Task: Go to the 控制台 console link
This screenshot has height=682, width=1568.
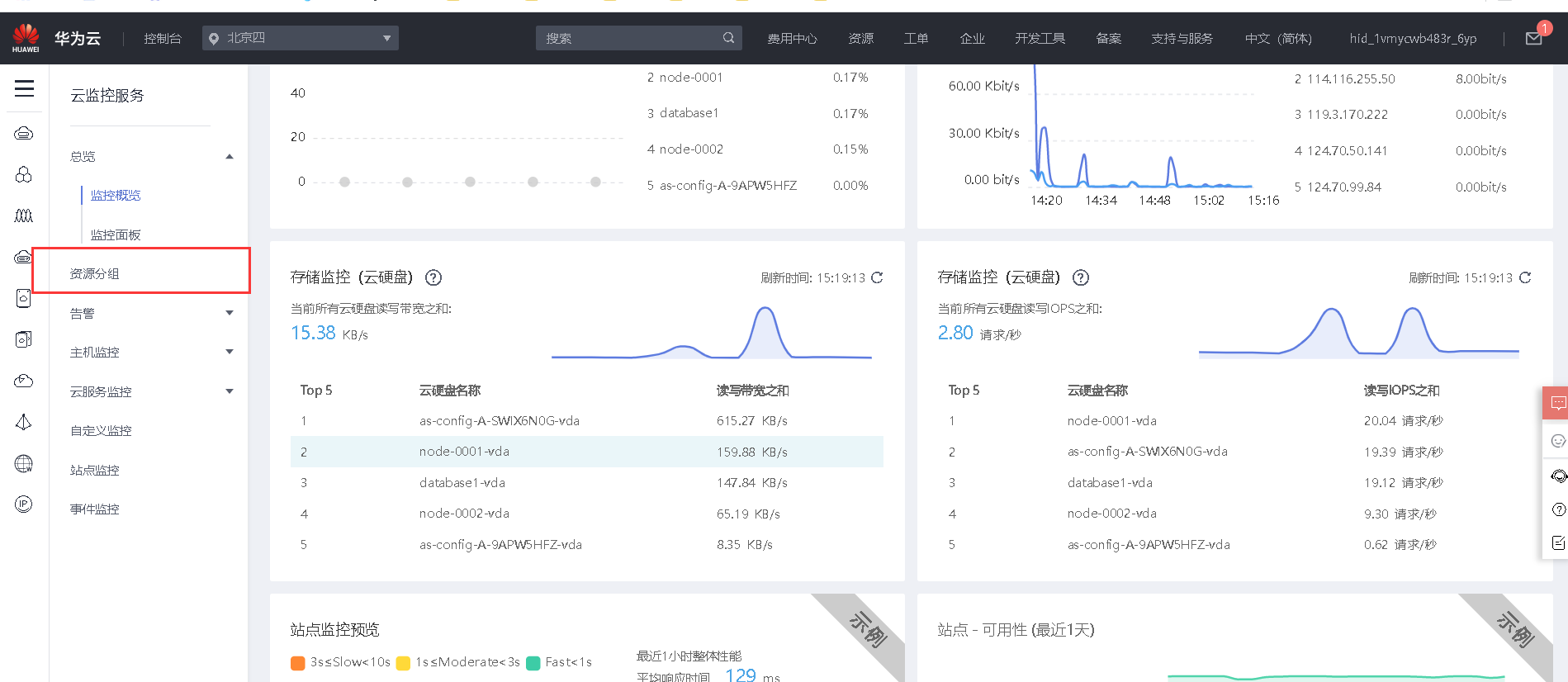Action: (x=162, y=39)
